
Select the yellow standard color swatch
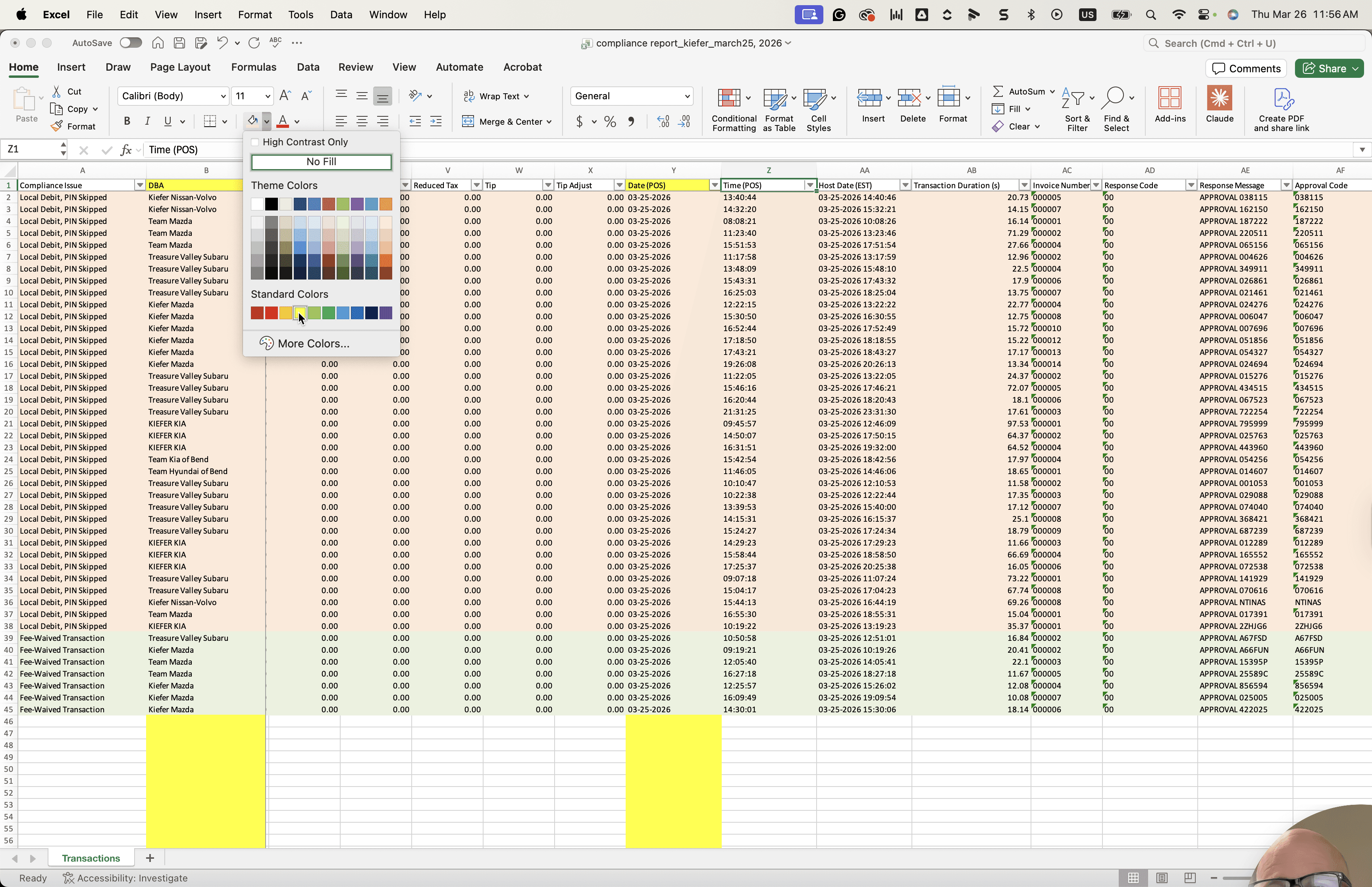point(300,313)
